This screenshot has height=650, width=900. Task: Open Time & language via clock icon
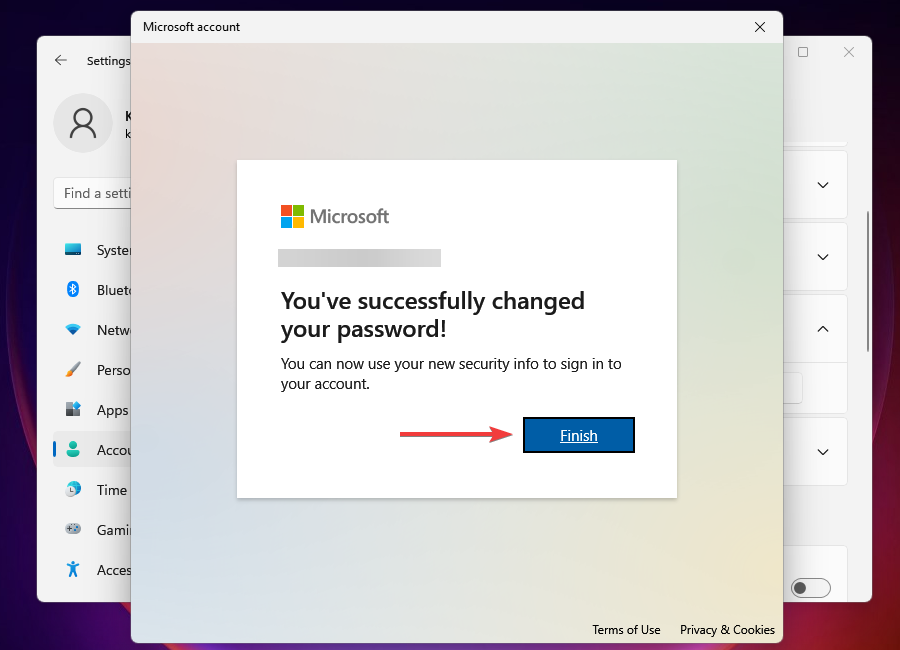(x=73, y=489)
